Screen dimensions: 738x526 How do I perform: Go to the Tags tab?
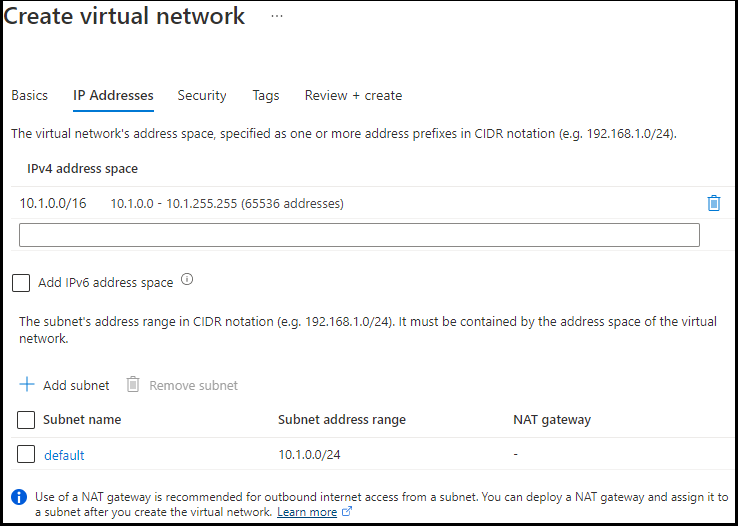[266, 96]
